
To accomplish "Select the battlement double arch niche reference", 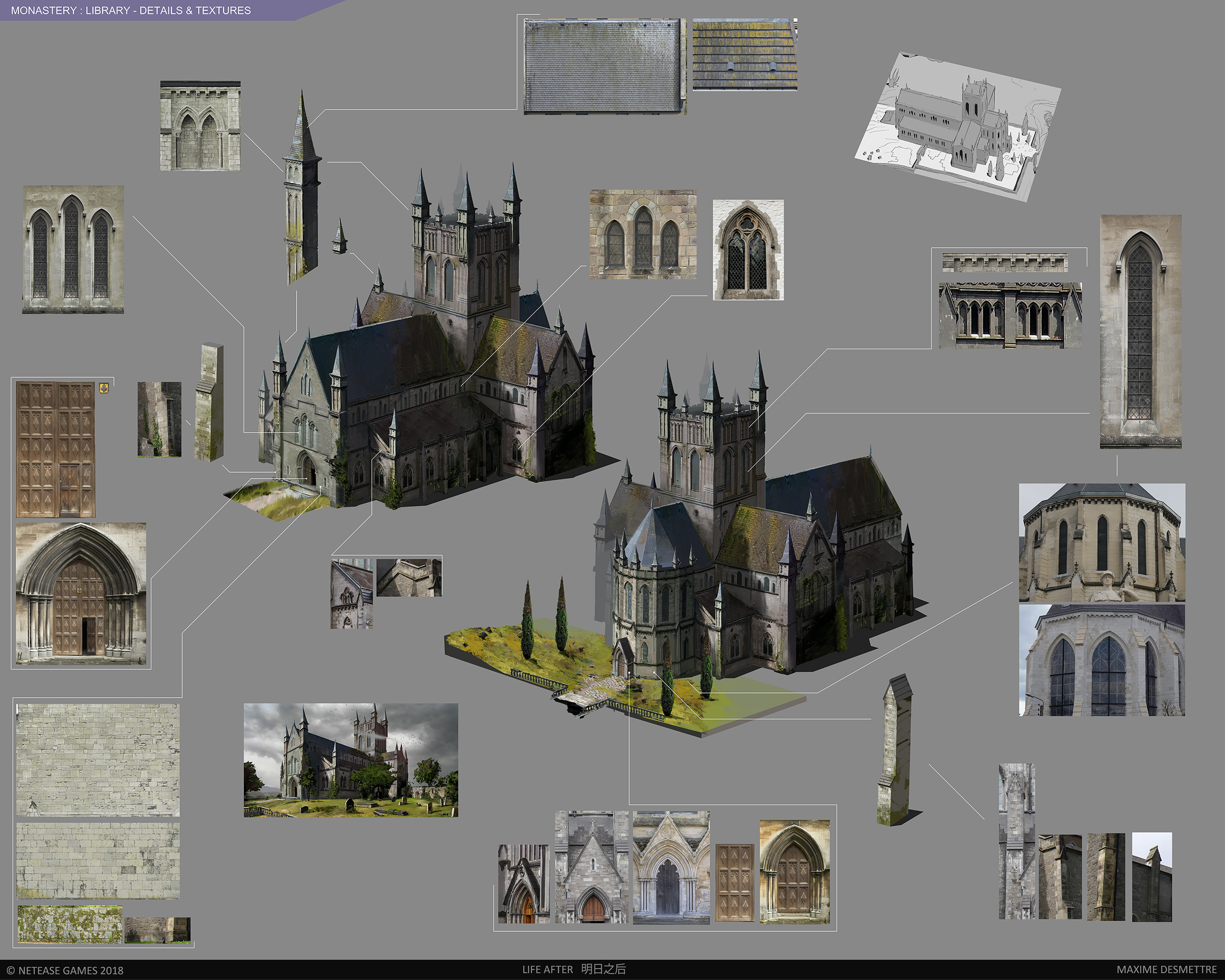I will 200,126.
